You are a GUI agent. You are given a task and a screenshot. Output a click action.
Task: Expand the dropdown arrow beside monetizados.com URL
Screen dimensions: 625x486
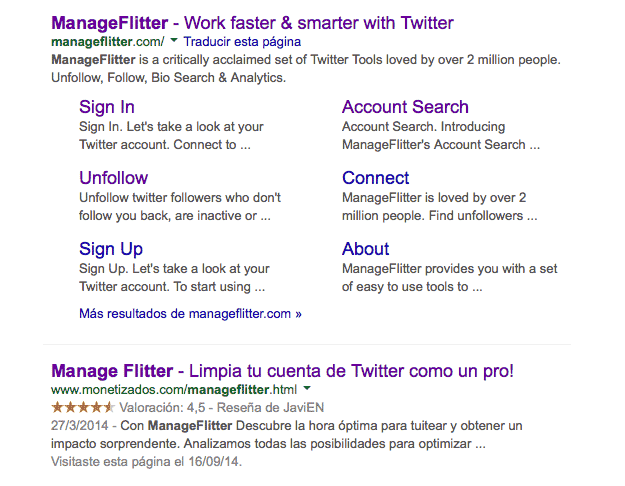307,389
